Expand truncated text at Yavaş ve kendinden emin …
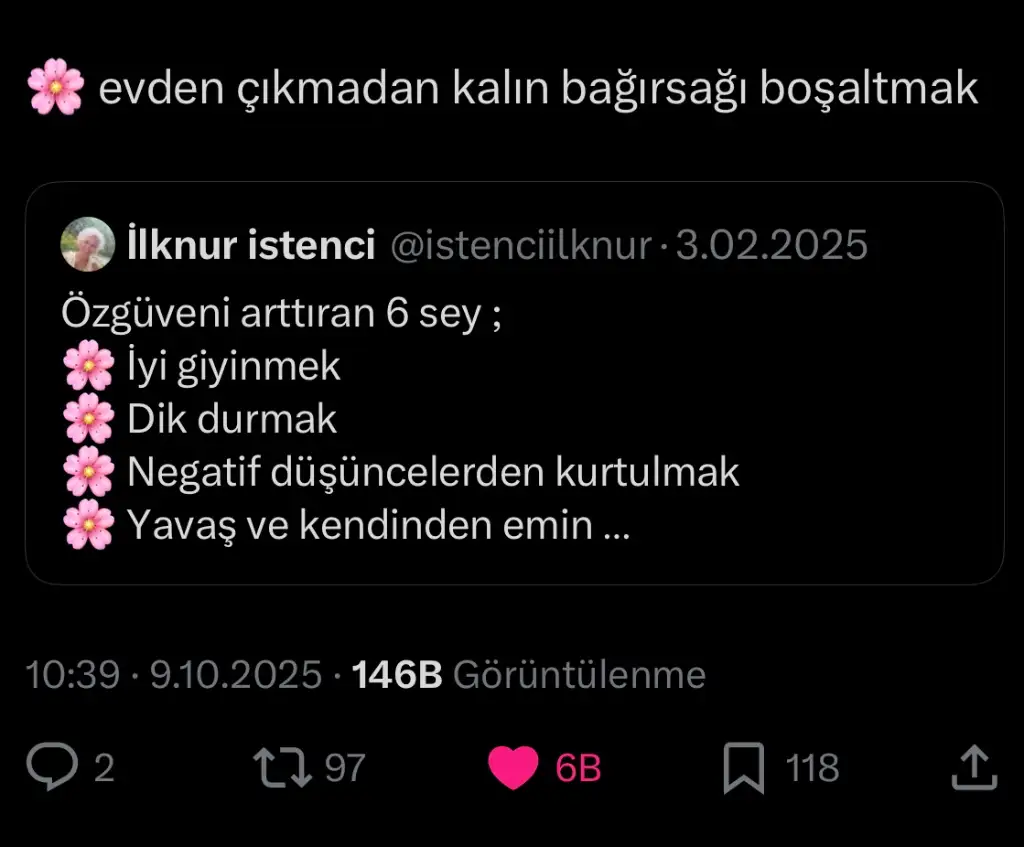The width and height of the screenshot is (1024, 847). click(379, 524)
